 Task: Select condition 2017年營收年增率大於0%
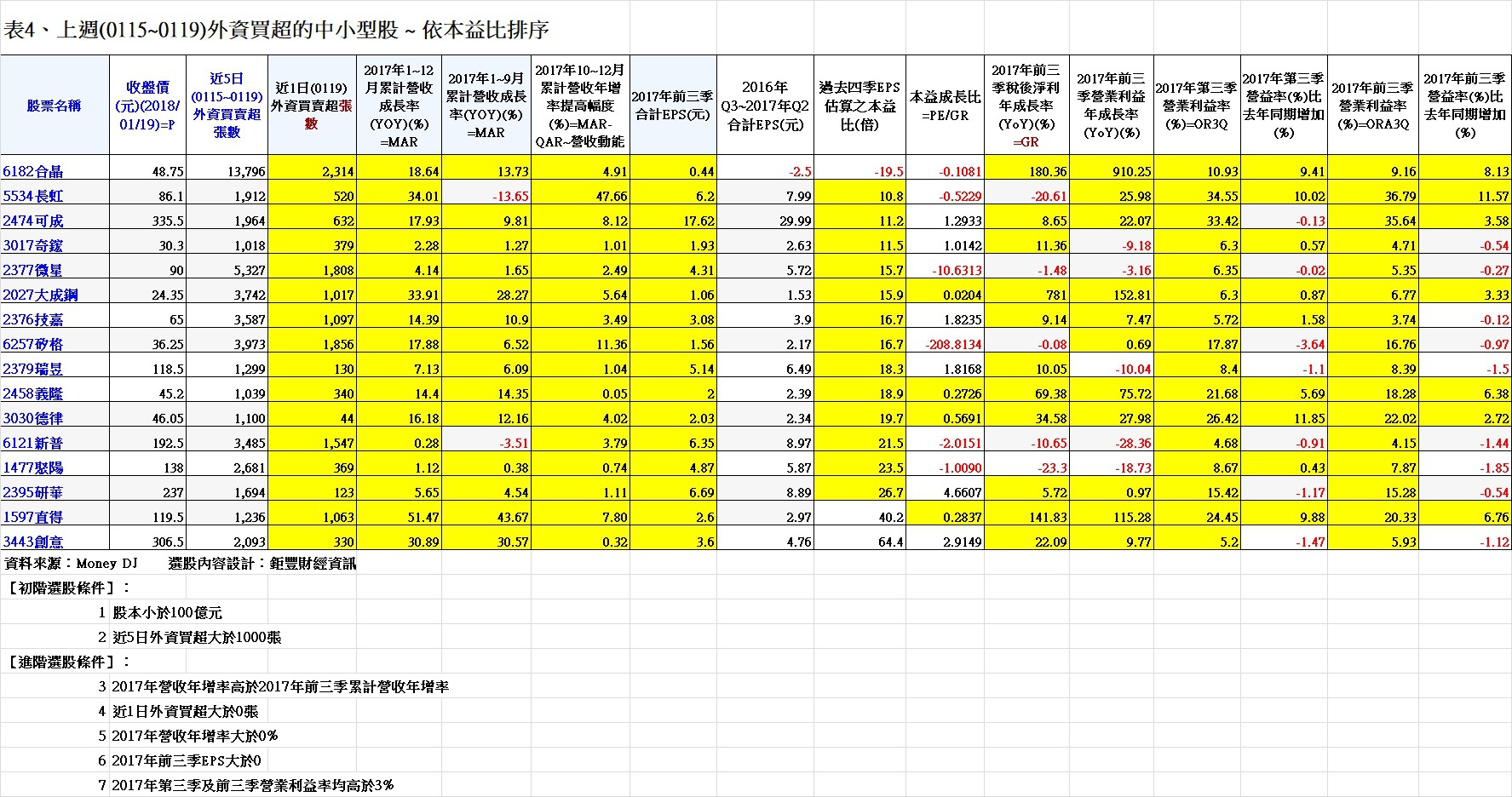[x=195, y=736]
